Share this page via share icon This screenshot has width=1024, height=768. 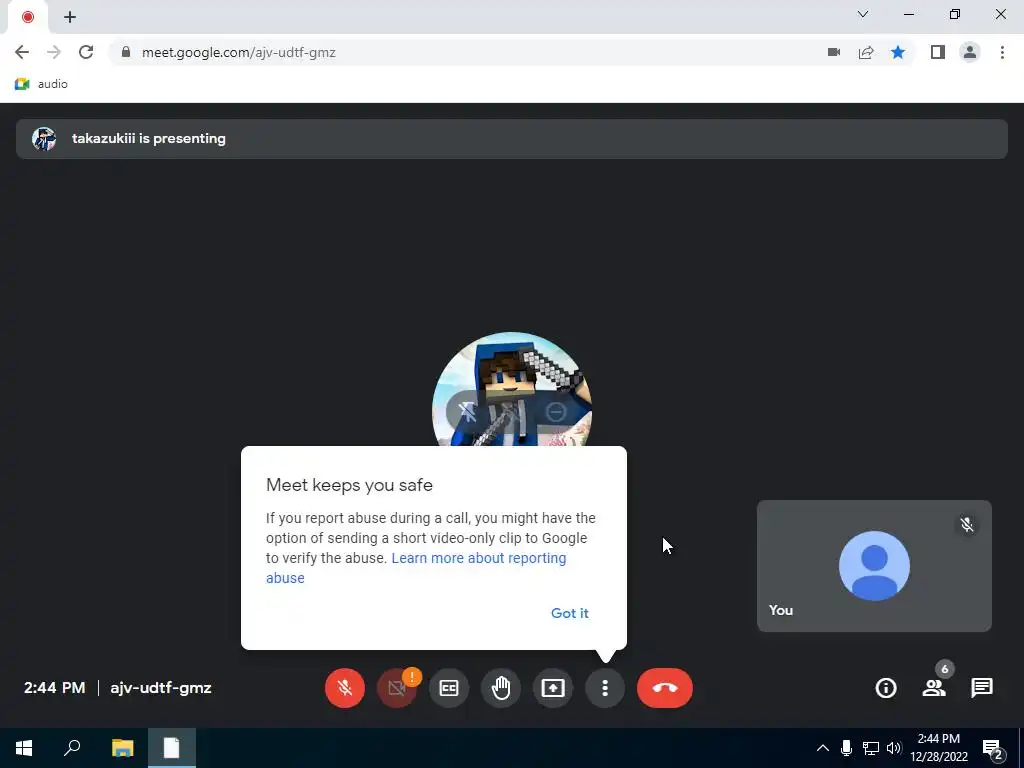[x=866, y=52]
